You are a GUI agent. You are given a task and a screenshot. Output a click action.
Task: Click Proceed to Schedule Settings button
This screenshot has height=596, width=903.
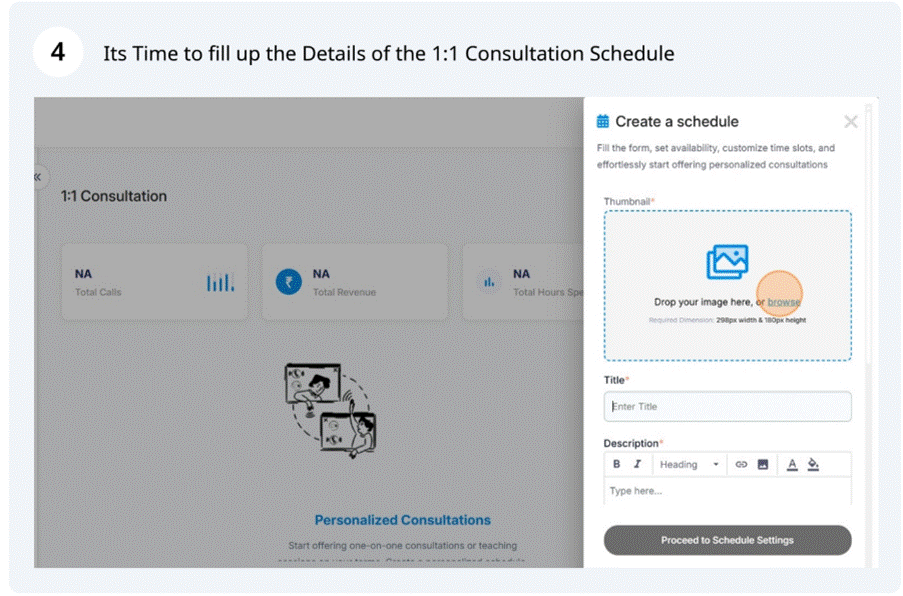pos(727,540)
